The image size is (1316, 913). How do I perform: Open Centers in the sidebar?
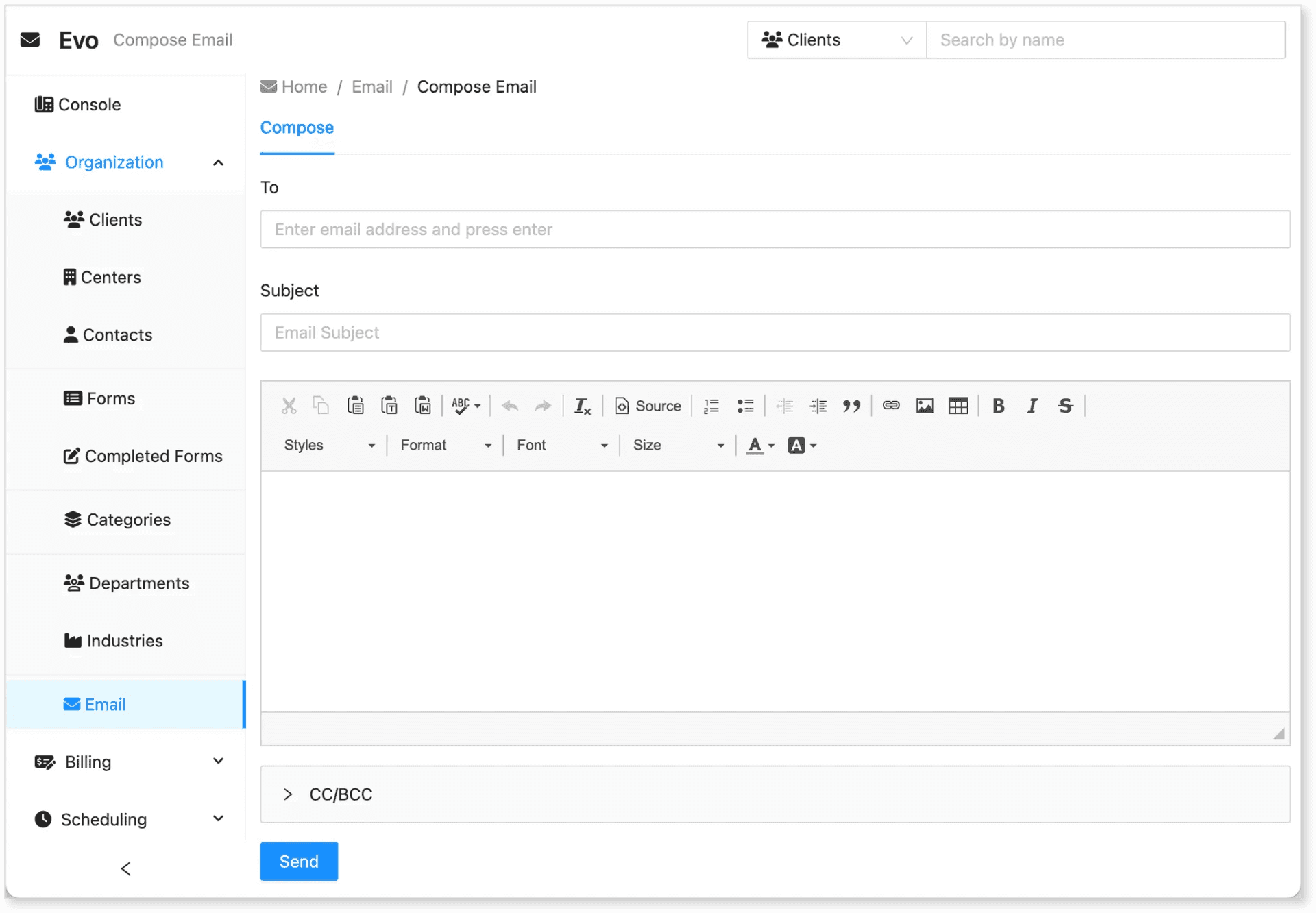pyautogui.click(x=102, y=277)
